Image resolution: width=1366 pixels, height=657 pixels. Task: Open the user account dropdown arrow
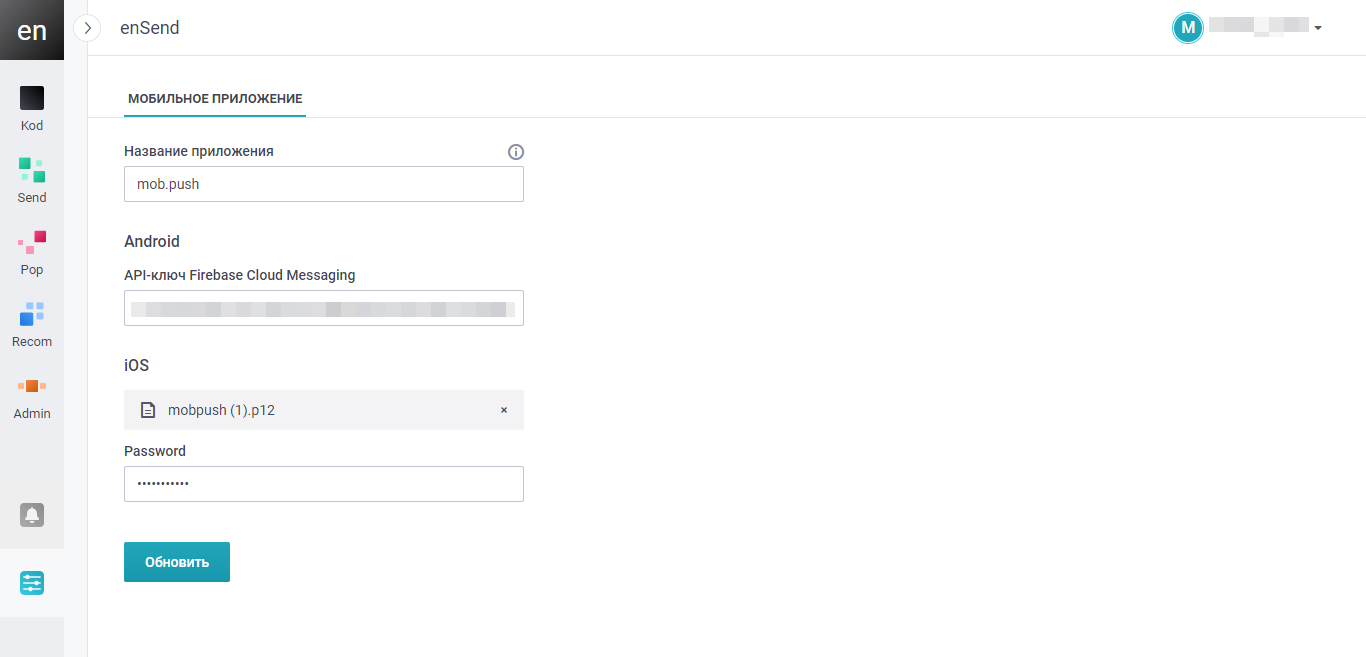tap(1318, 28)
